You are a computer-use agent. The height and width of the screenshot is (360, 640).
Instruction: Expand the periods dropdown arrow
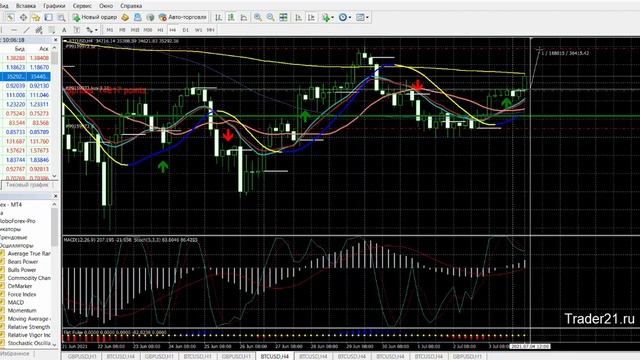350,17
